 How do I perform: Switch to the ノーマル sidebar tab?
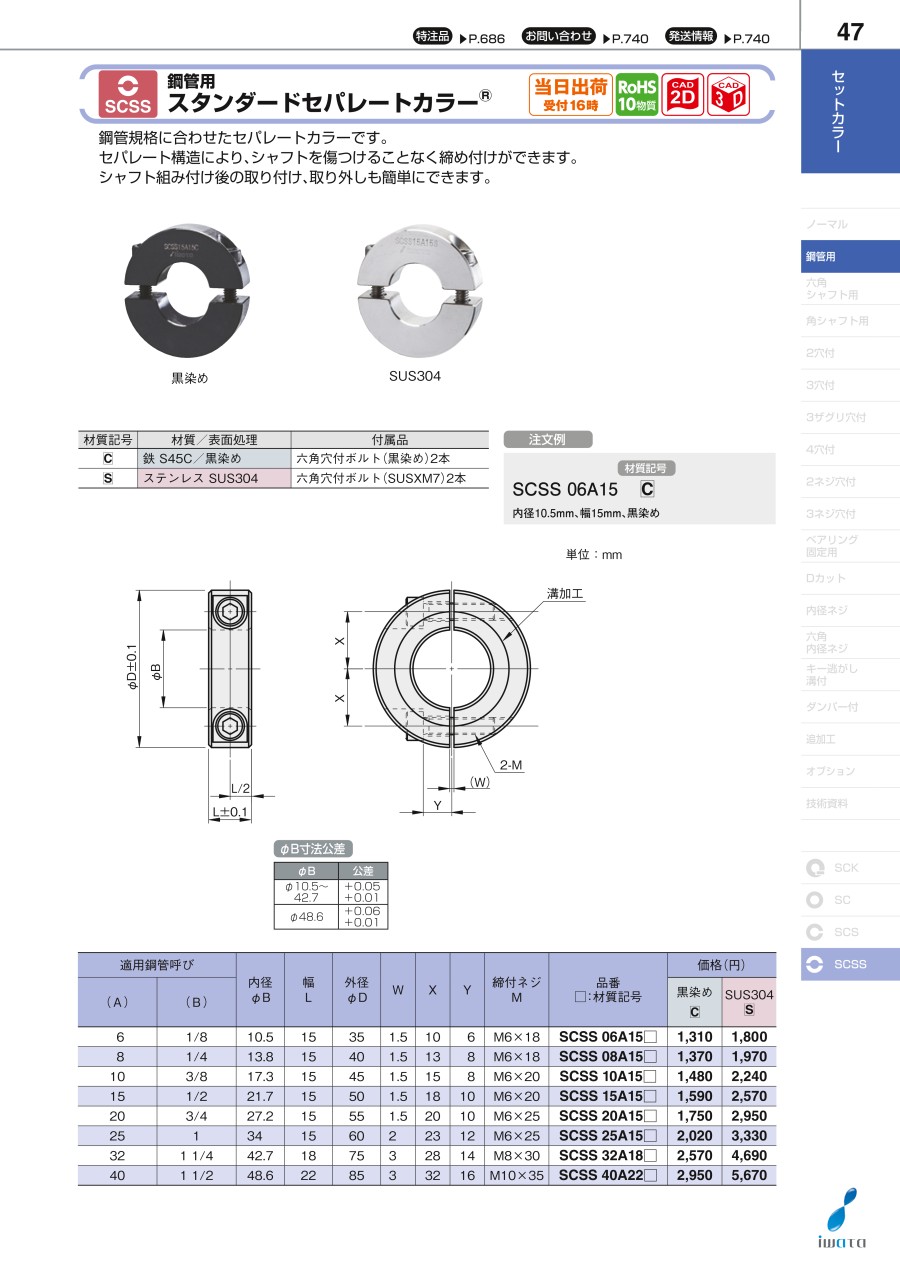pyautogui.click(x=850, y=225)
